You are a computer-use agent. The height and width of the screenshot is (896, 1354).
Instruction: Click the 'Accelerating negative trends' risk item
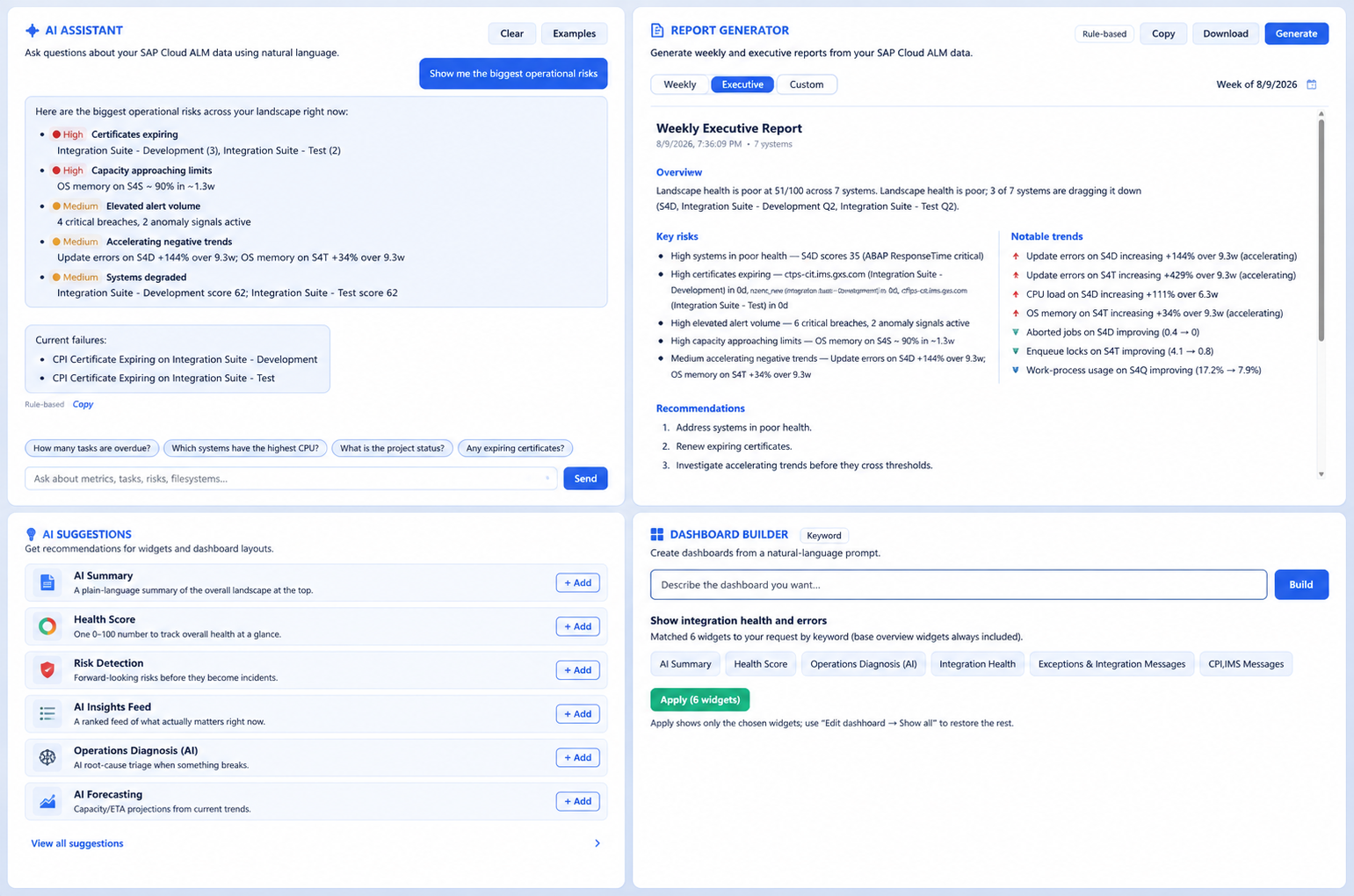click(169, 242)
